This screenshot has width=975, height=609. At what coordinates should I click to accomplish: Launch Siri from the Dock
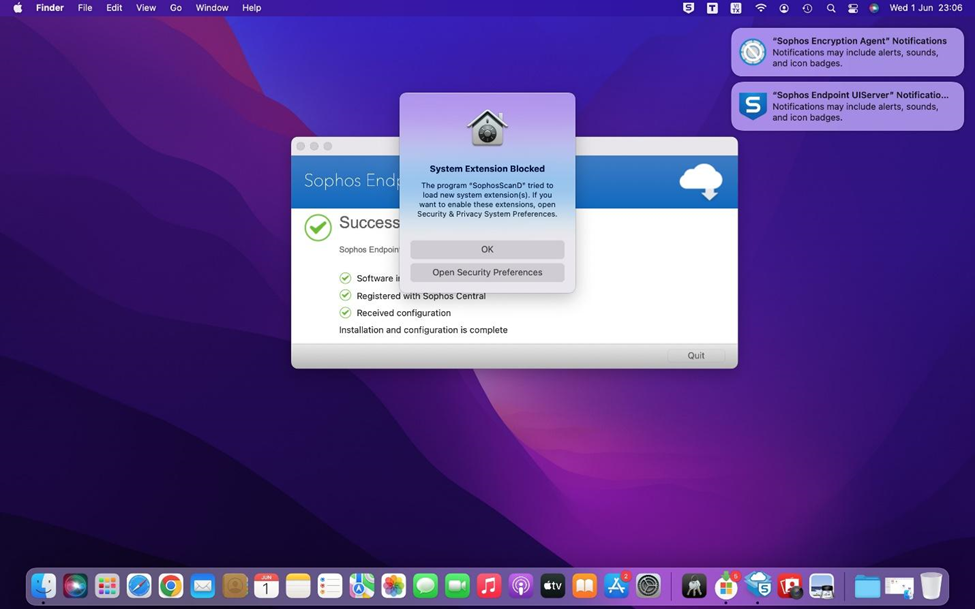click(x=75, y=586)
